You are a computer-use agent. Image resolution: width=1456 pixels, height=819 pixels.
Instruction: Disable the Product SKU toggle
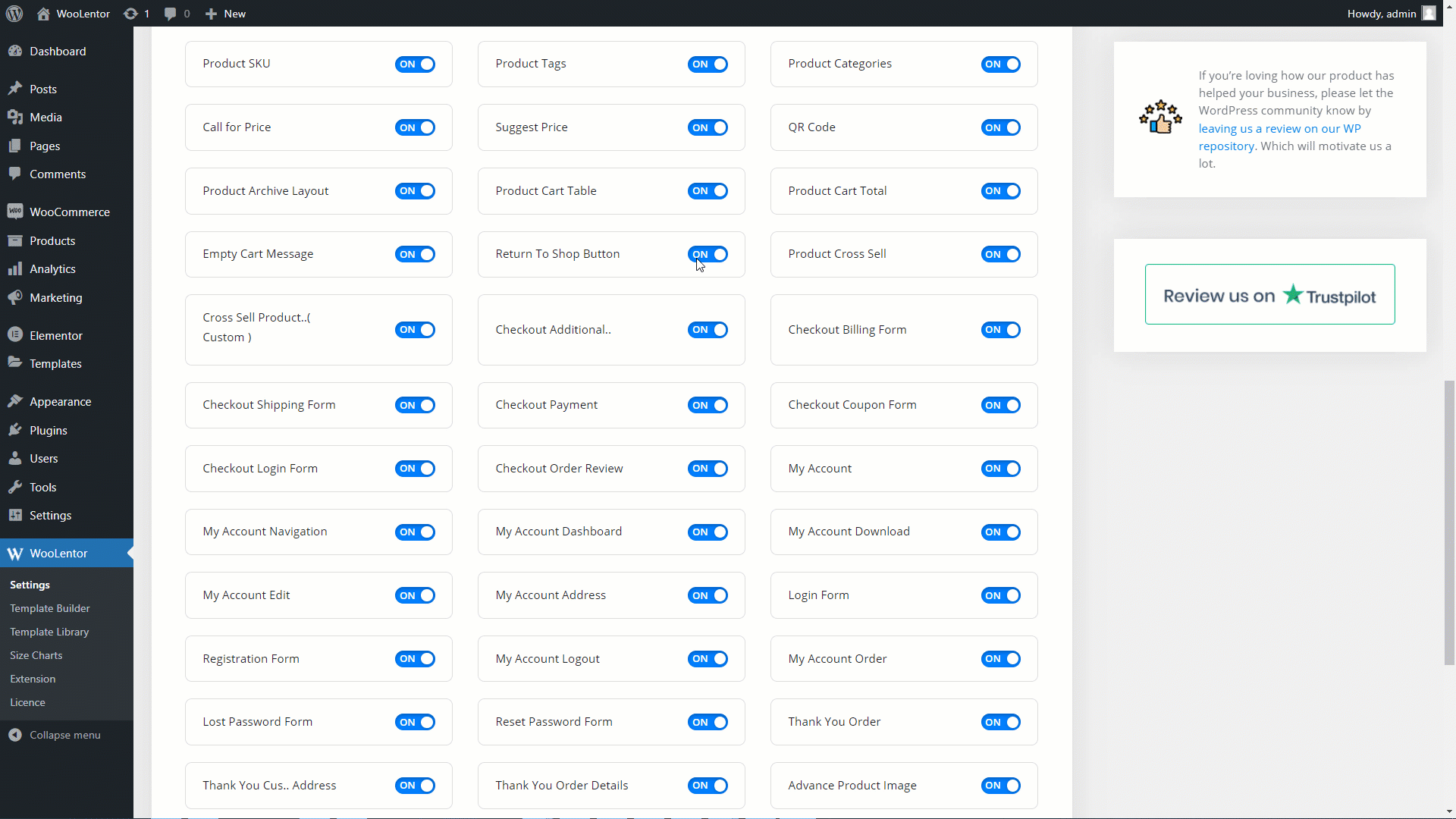tap(415, 64)
